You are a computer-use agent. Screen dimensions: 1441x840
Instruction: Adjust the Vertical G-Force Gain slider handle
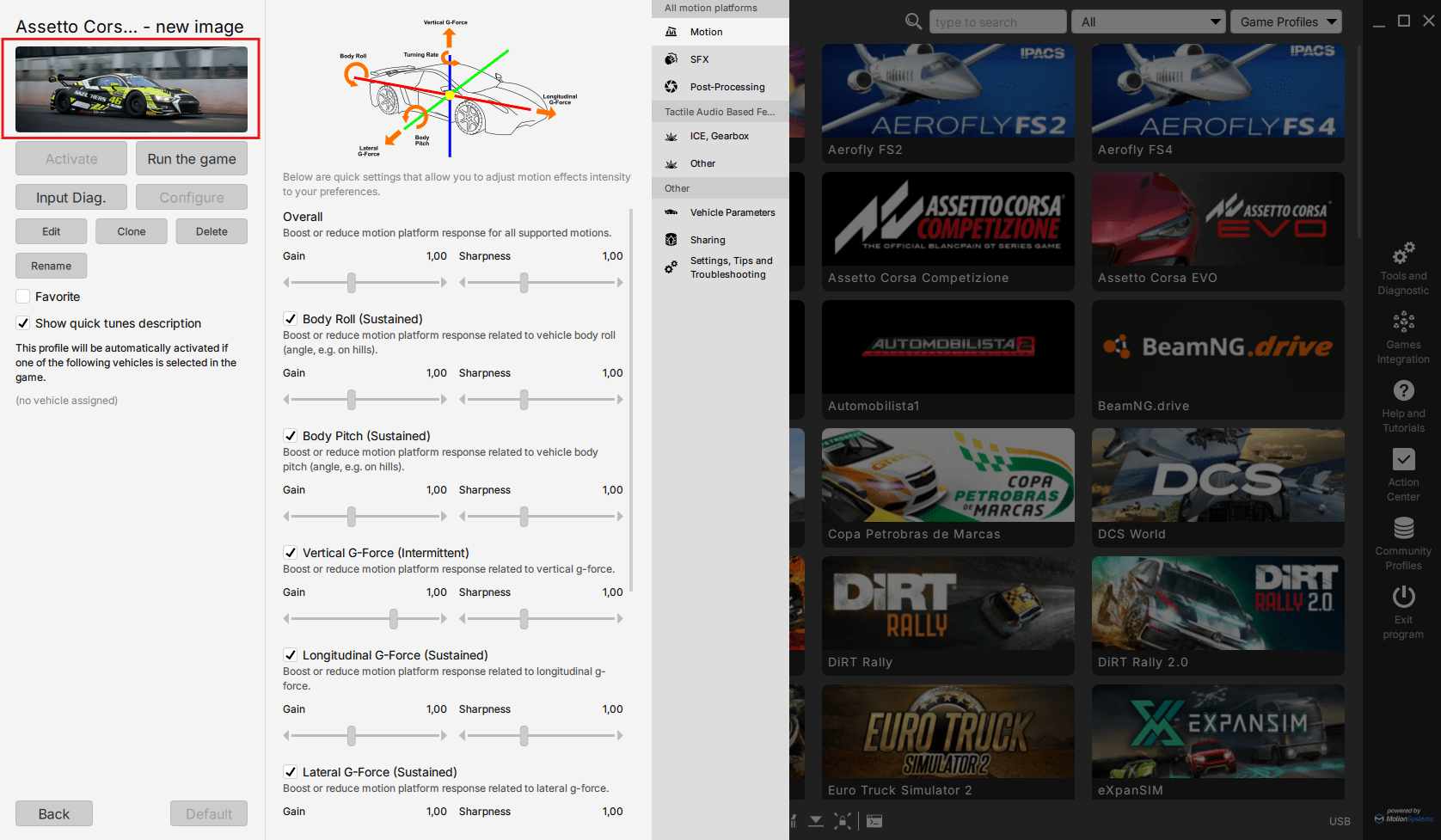(x=394, y=618)
